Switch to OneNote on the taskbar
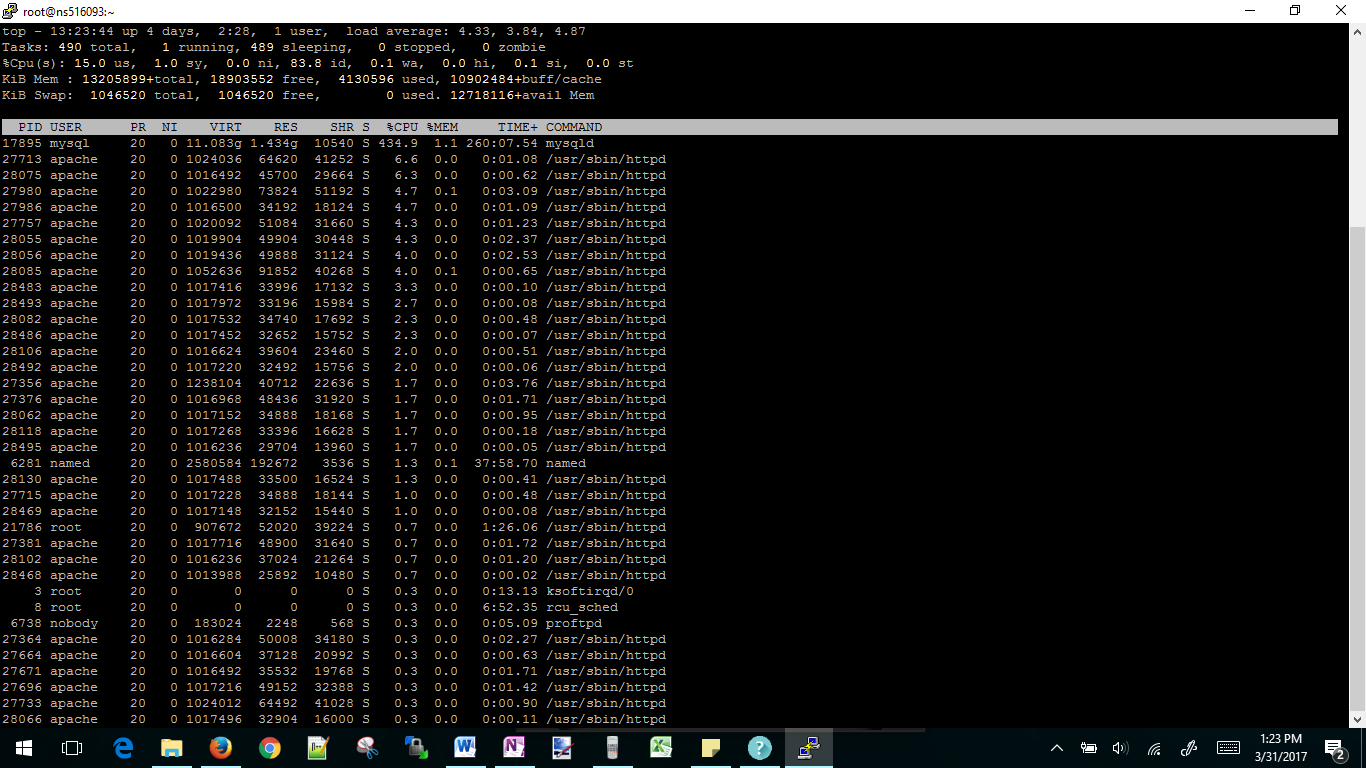1366x768 pixels. pos(515,748)
